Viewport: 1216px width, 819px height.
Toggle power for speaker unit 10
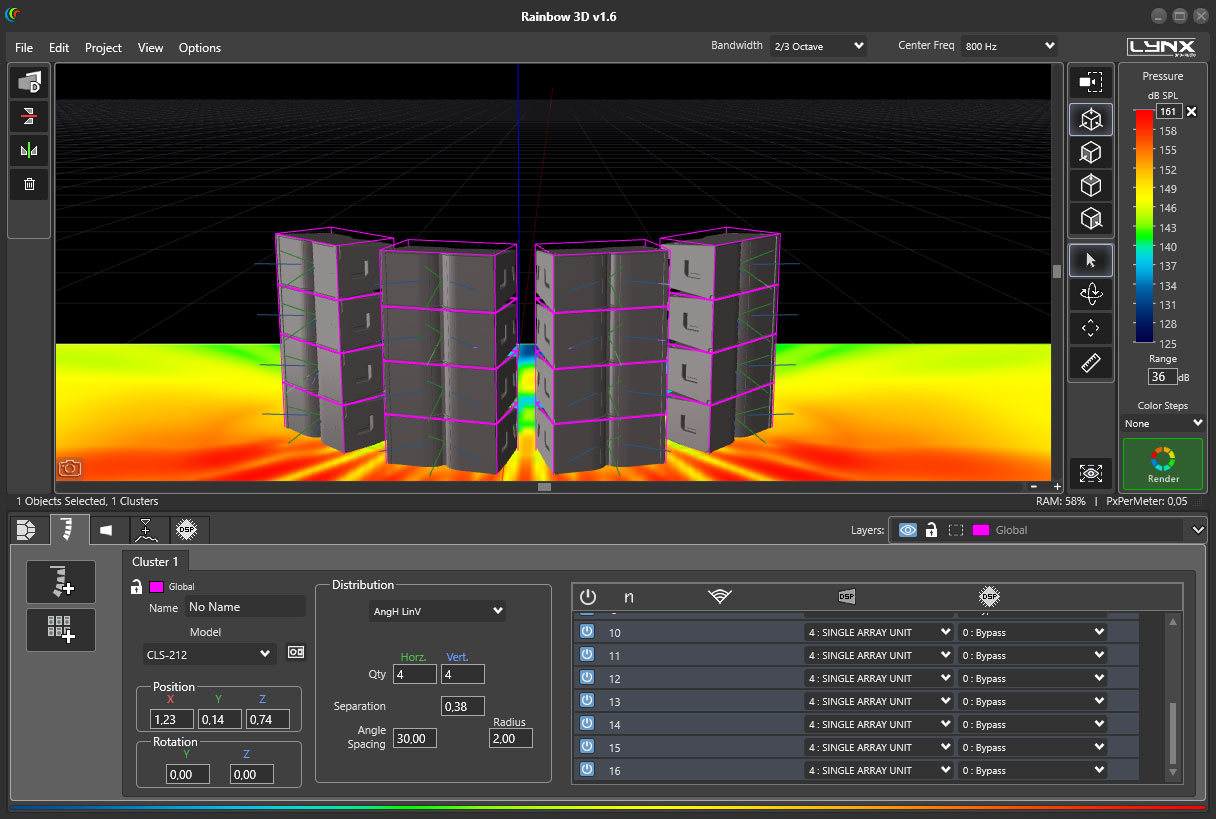click(587, 632)
